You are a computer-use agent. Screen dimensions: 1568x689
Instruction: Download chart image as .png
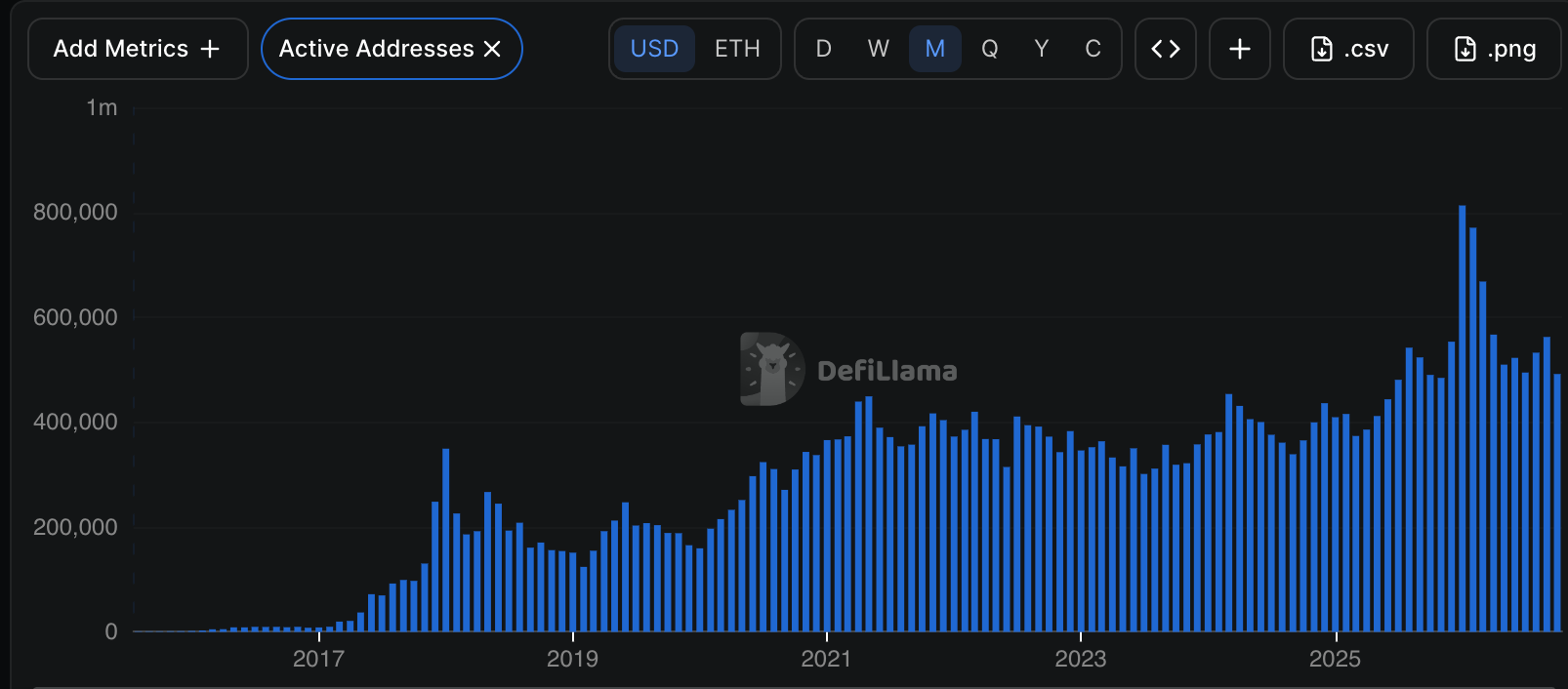click(x=1494, y=49)
